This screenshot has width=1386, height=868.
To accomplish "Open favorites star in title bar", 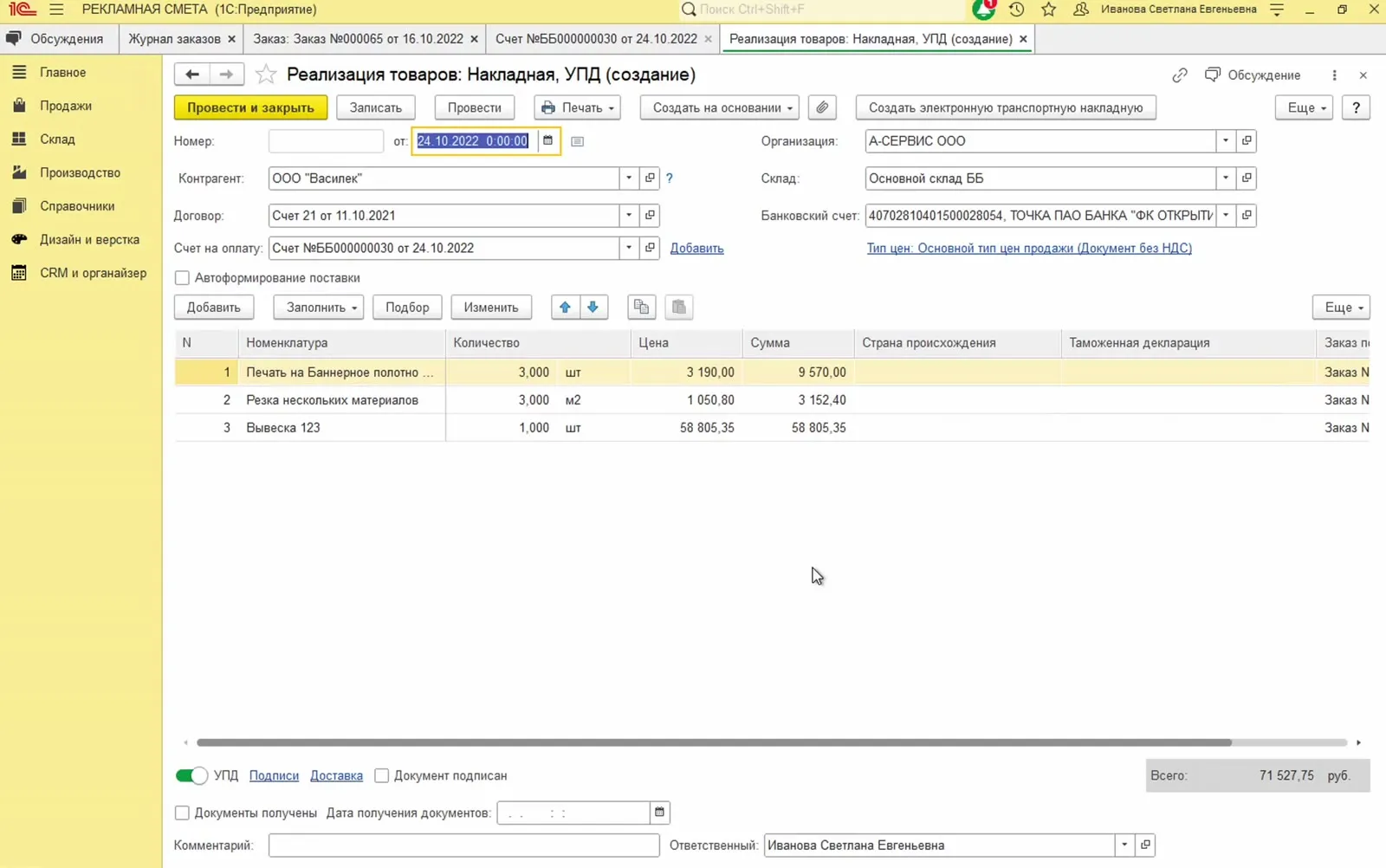I will (x=1048, y=10).
